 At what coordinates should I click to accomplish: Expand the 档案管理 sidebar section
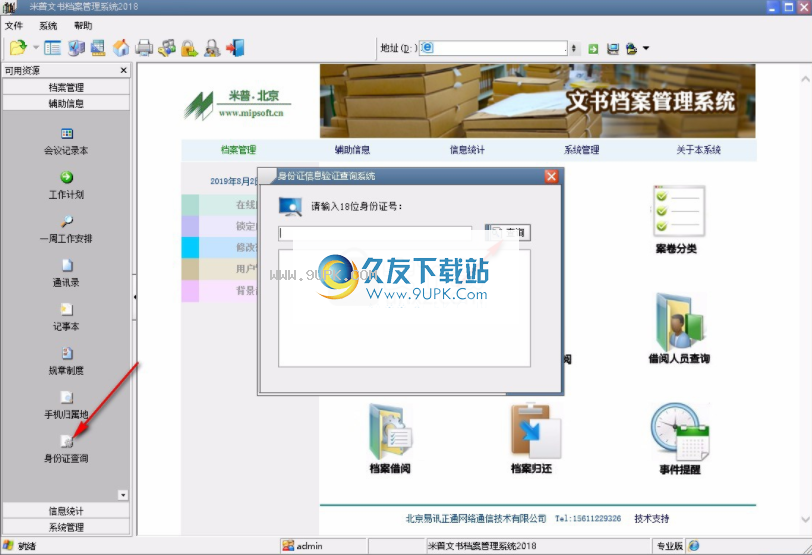pos(66,87)
